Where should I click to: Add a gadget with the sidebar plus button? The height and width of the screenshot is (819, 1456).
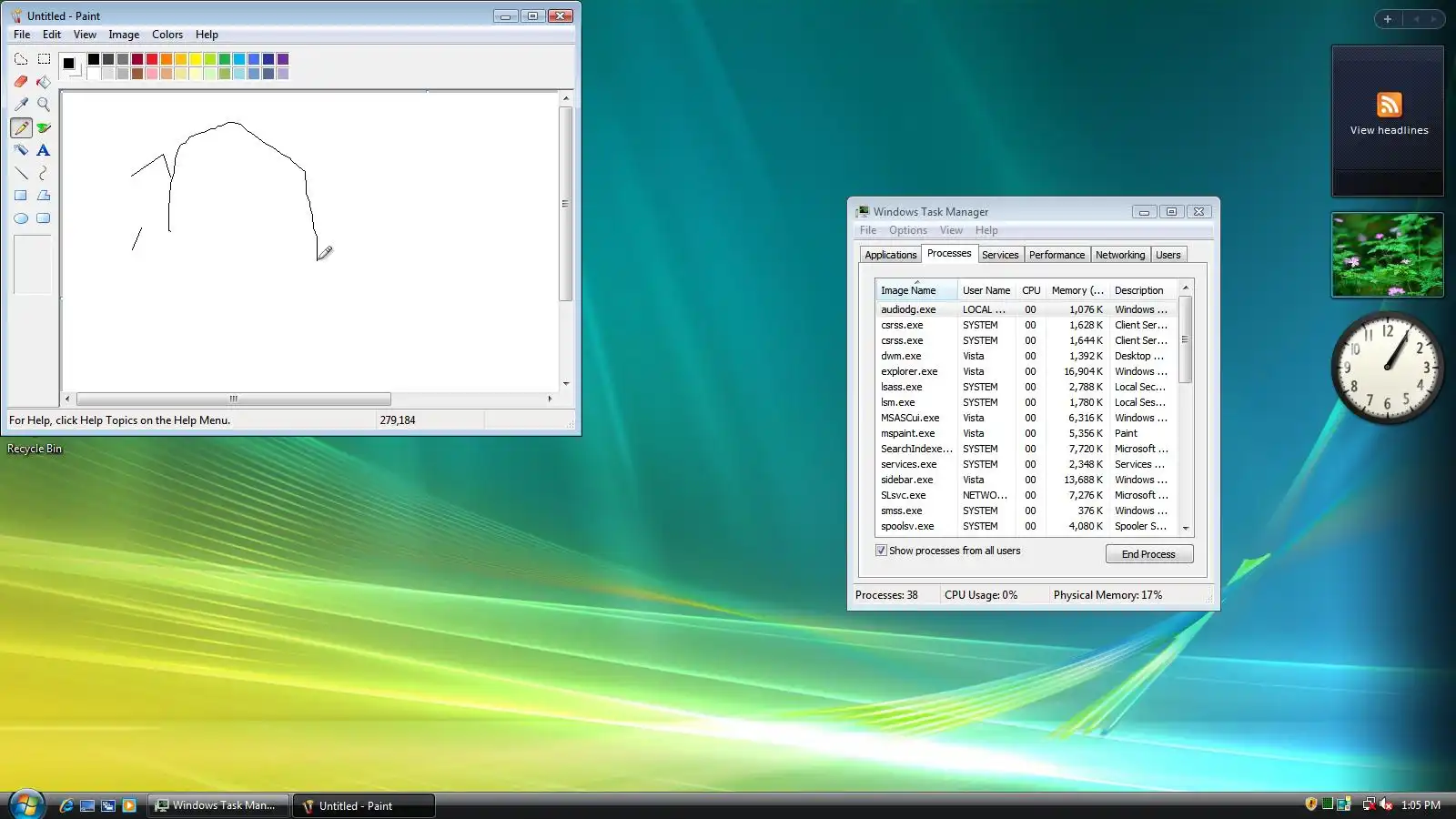(x=1388, y=19)
